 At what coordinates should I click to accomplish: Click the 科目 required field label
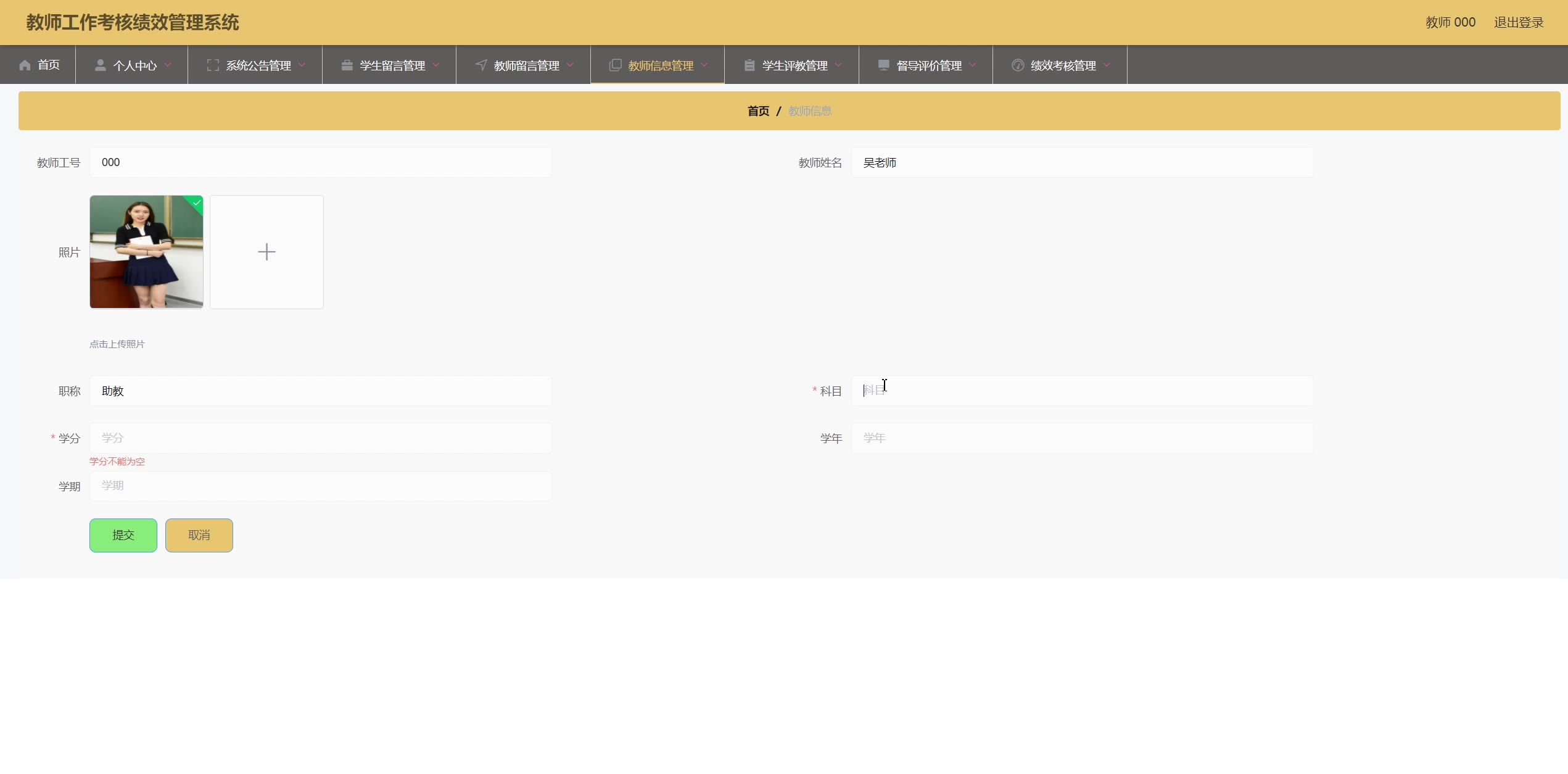pyautogui.click(x=830, y=391)
